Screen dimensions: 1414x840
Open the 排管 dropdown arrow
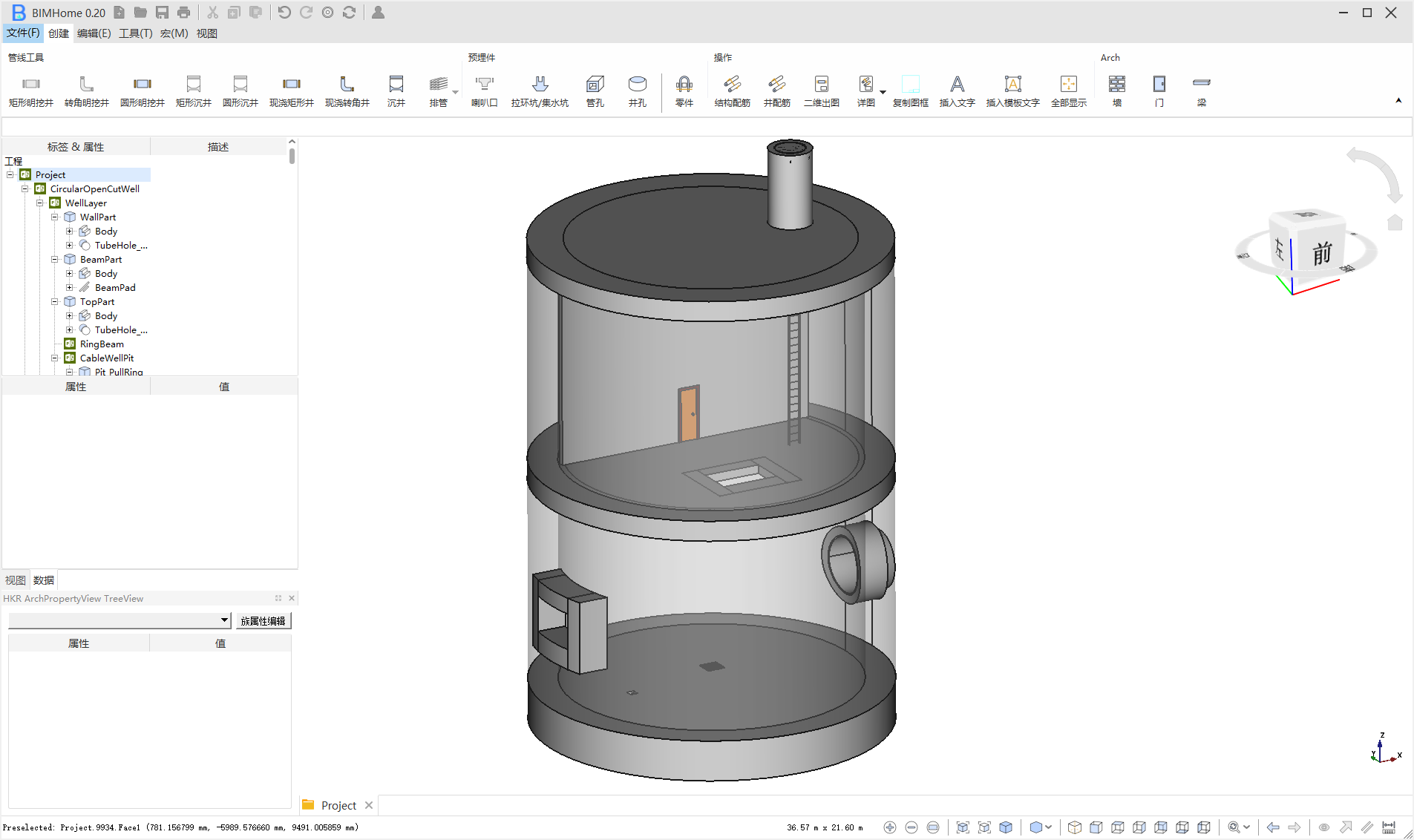pos(455,93)
